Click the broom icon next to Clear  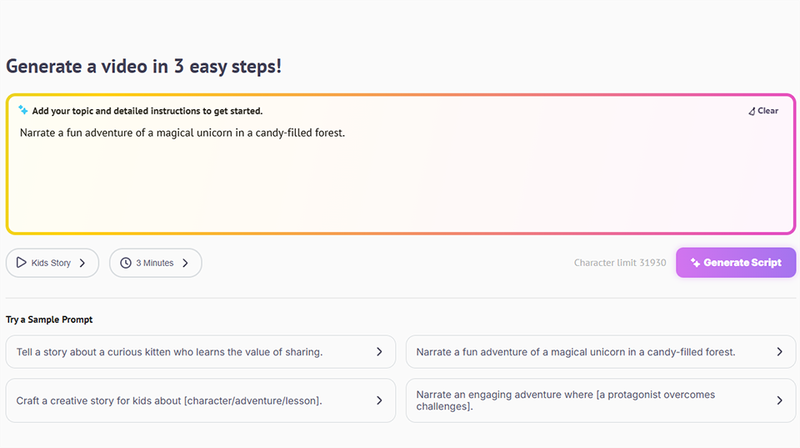click(x=752, y=111)
